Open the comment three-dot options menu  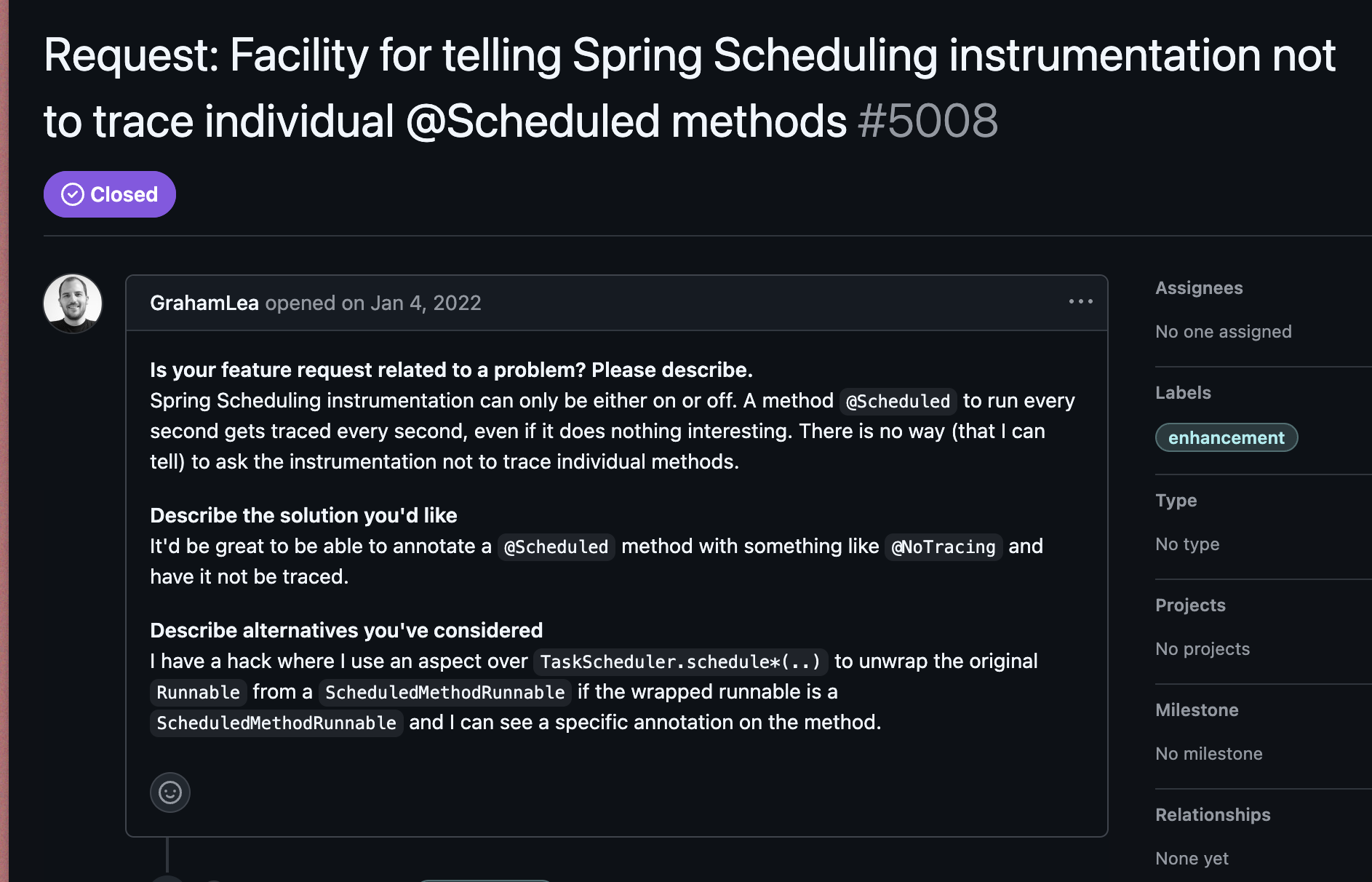point(1080,301)
